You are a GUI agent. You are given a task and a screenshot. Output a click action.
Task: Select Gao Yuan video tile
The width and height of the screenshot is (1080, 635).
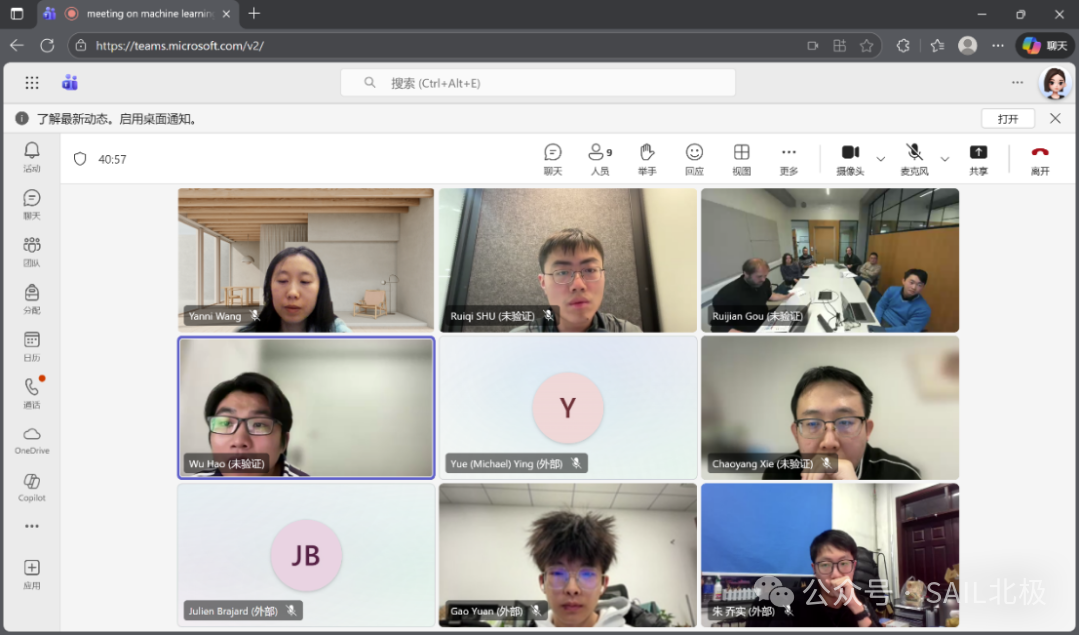tap(568, 555)
